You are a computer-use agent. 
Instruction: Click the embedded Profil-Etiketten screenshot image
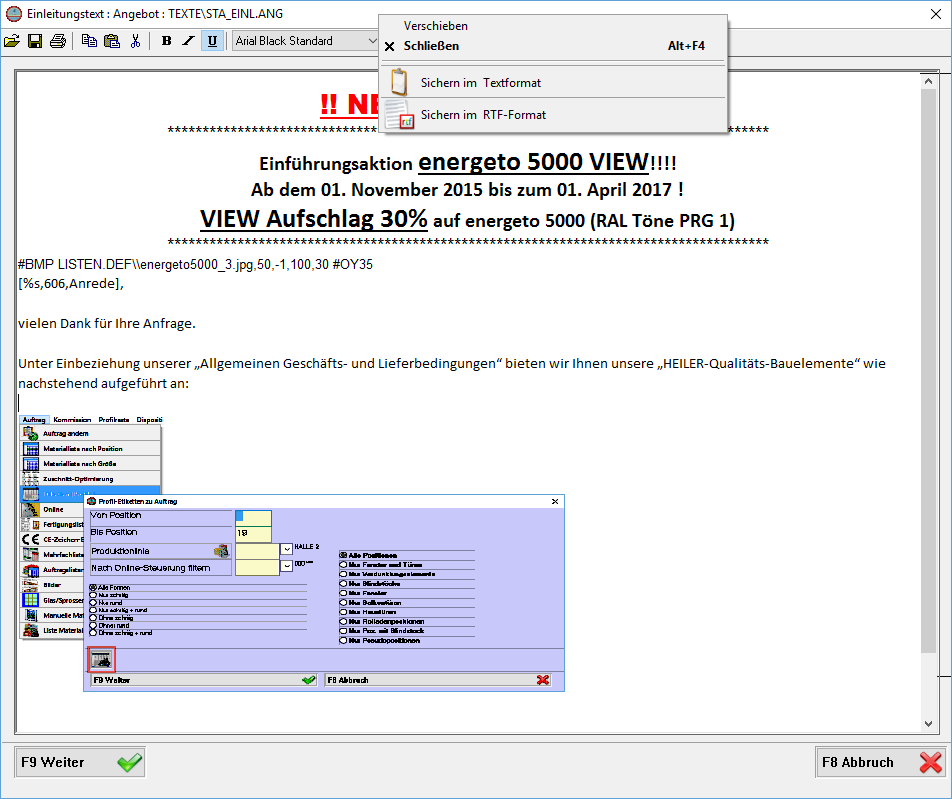(x=292, y=553)
